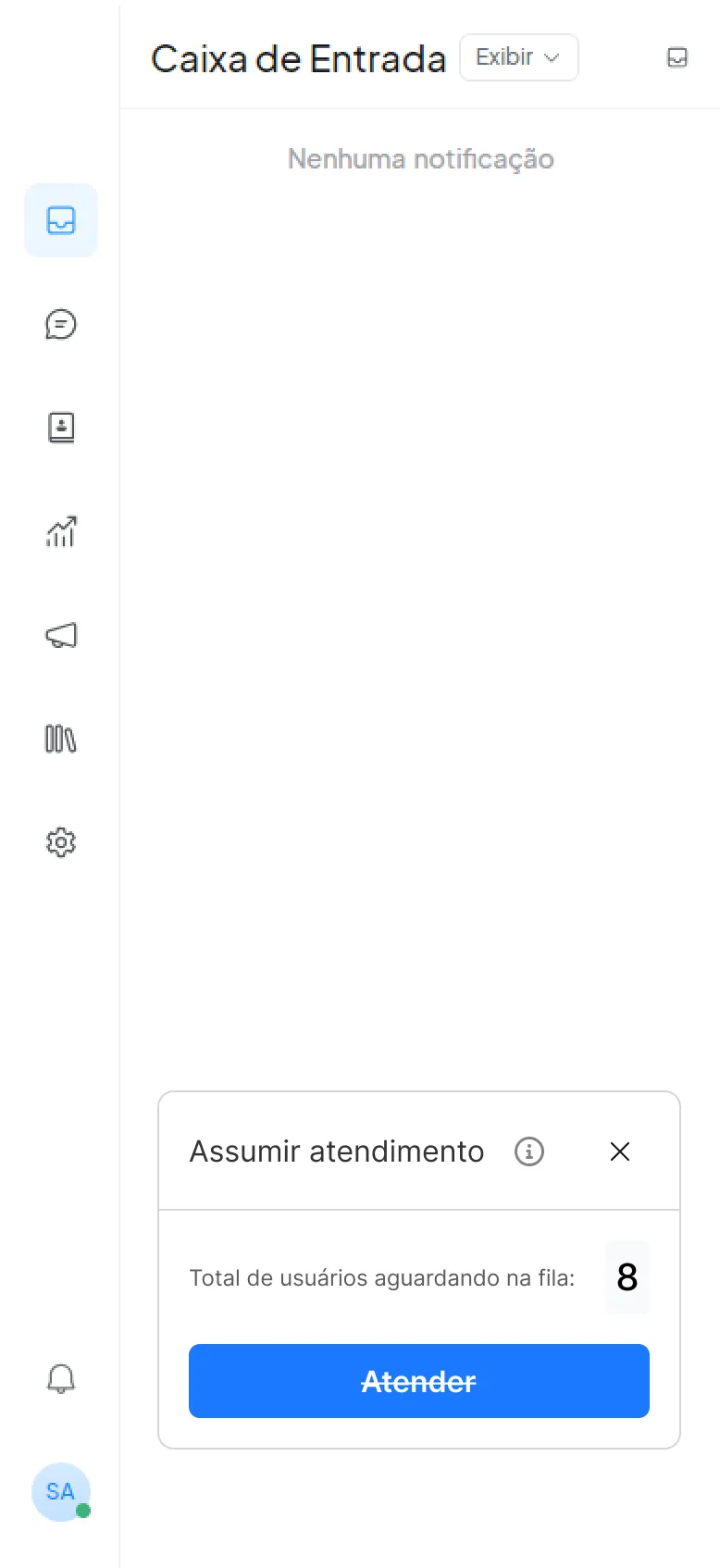
Task: Click the green online status dot
Action: pos(83,1511)
